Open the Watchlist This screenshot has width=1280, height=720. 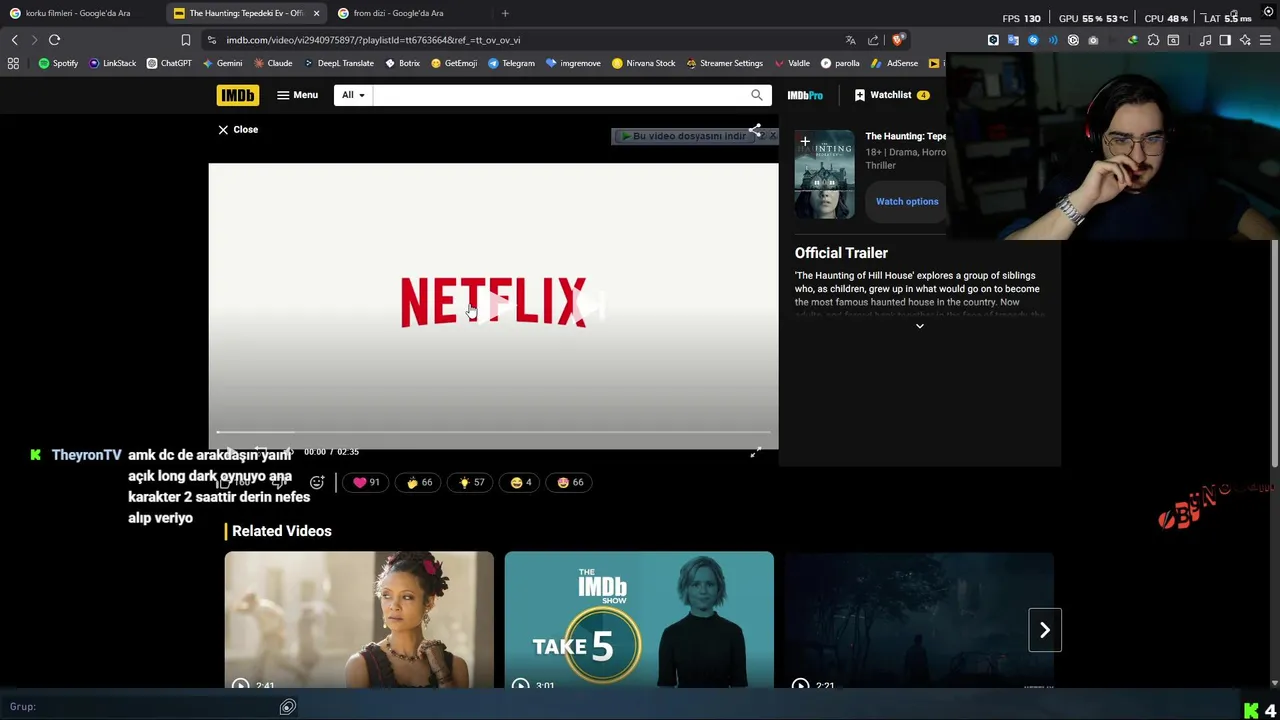(x=892, y=95)
